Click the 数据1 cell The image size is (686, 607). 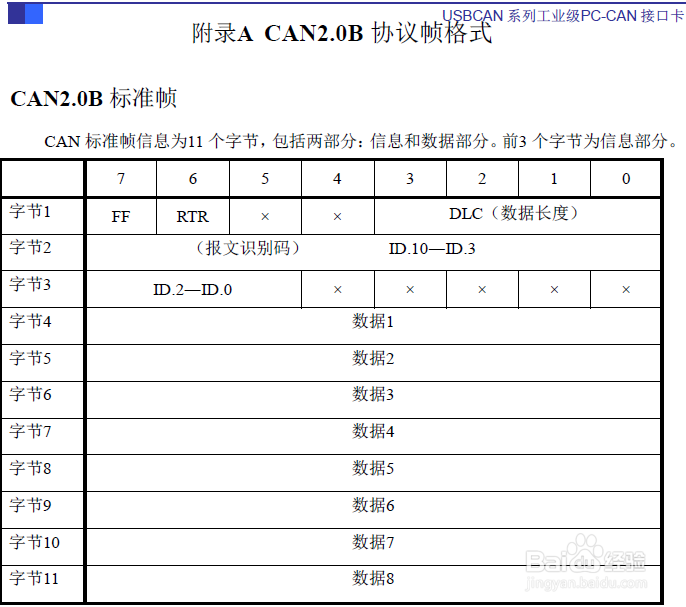coord(373,326)
